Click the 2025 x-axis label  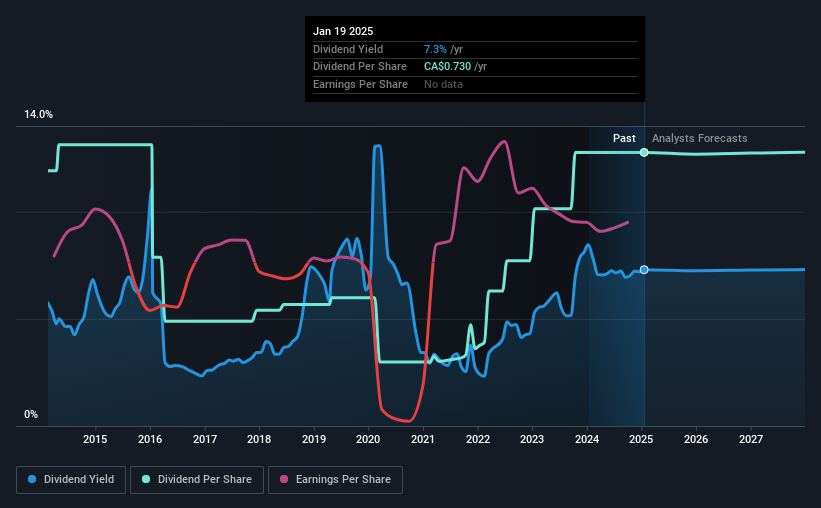(x=641, y=439)
